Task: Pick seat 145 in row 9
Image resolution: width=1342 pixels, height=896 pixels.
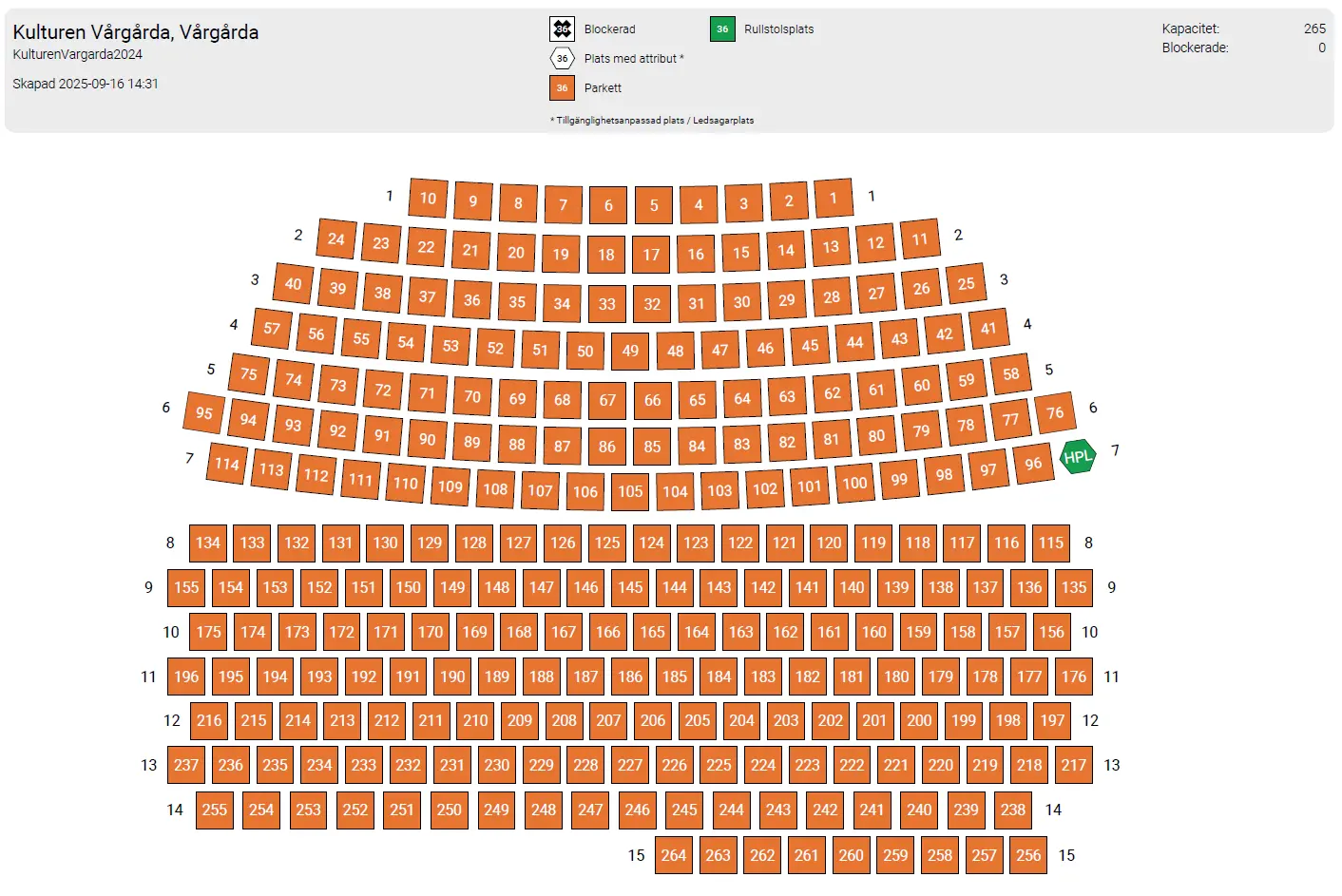Action: pyautogui.click(x=630, y=587)
